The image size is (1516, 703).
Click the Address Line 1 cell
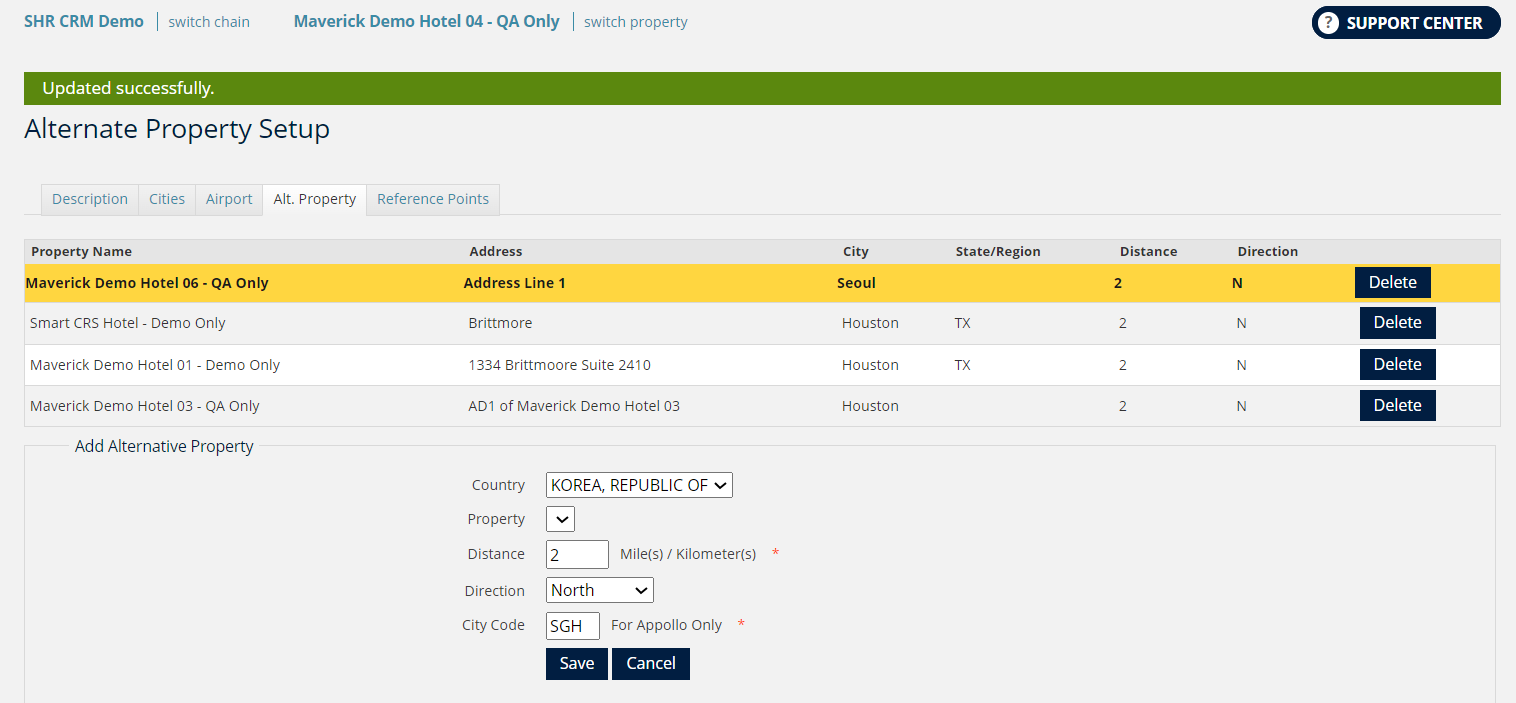click(x=515, y=283)
